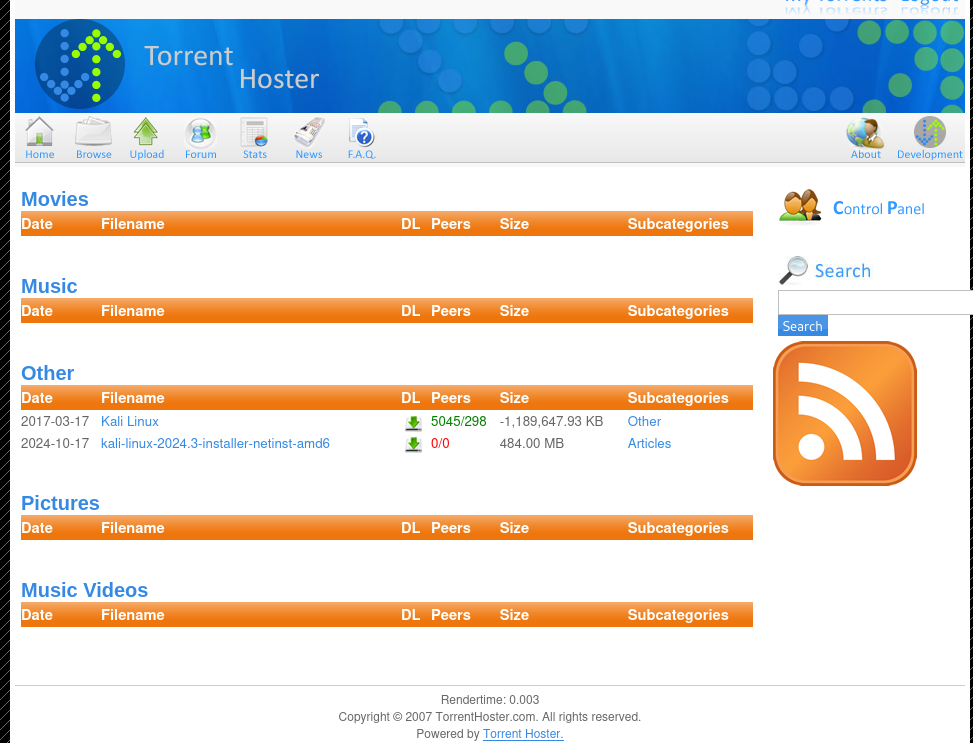The width and height of the screenshot is (973, 743).
Task: Open the Forum icon
Action: coord(200,131)
